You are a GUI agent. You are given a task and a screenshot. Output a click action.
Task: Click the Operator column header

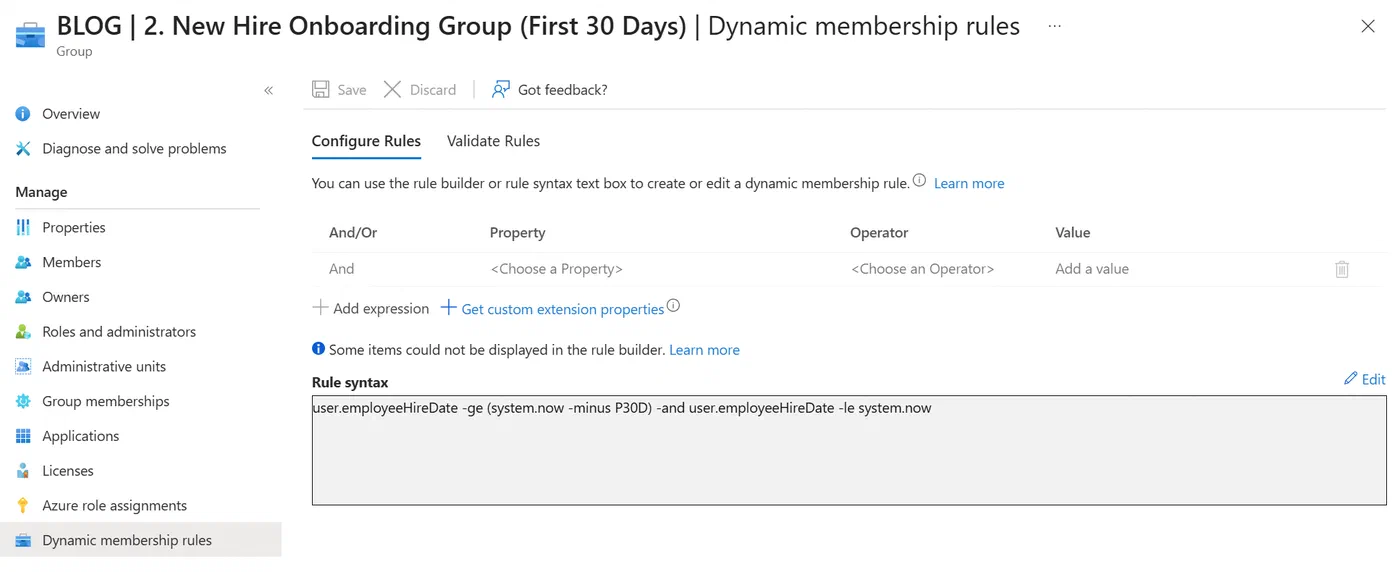coord(879,233)
